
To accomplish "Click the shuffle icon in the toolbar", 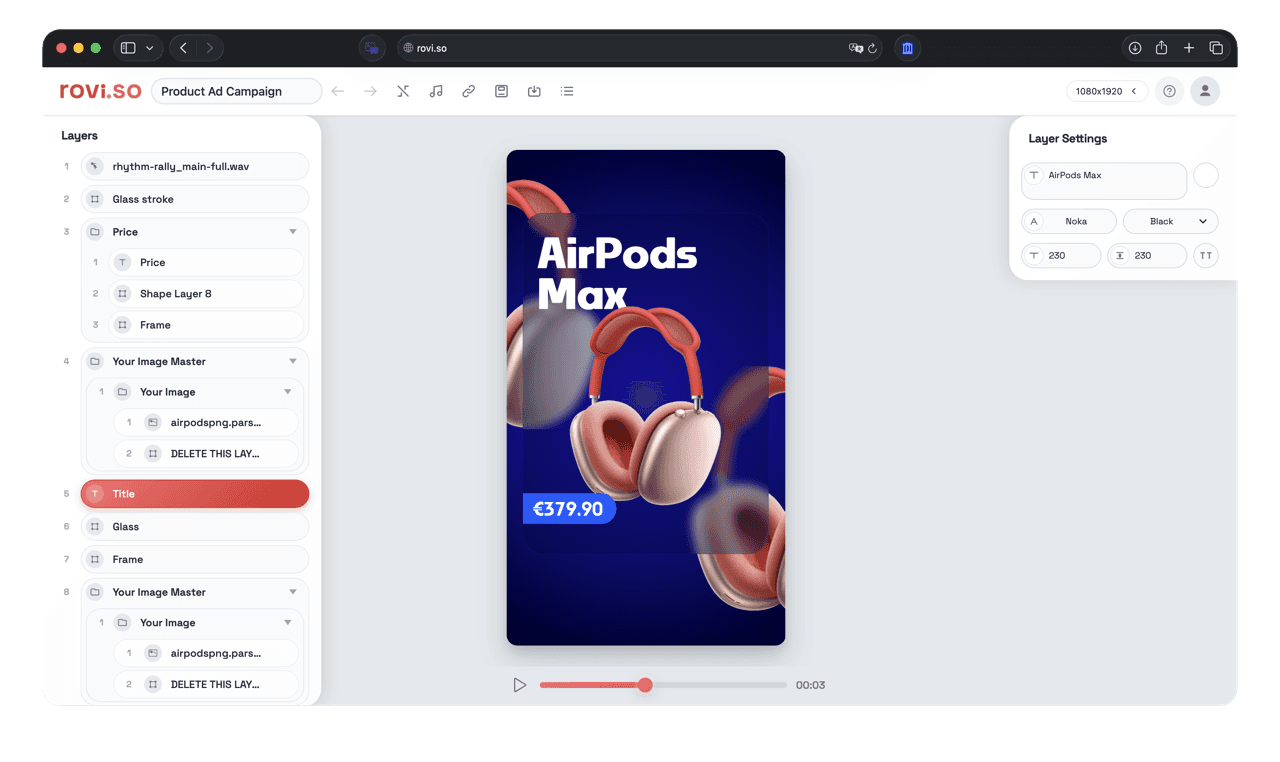I will coord(403,91).
